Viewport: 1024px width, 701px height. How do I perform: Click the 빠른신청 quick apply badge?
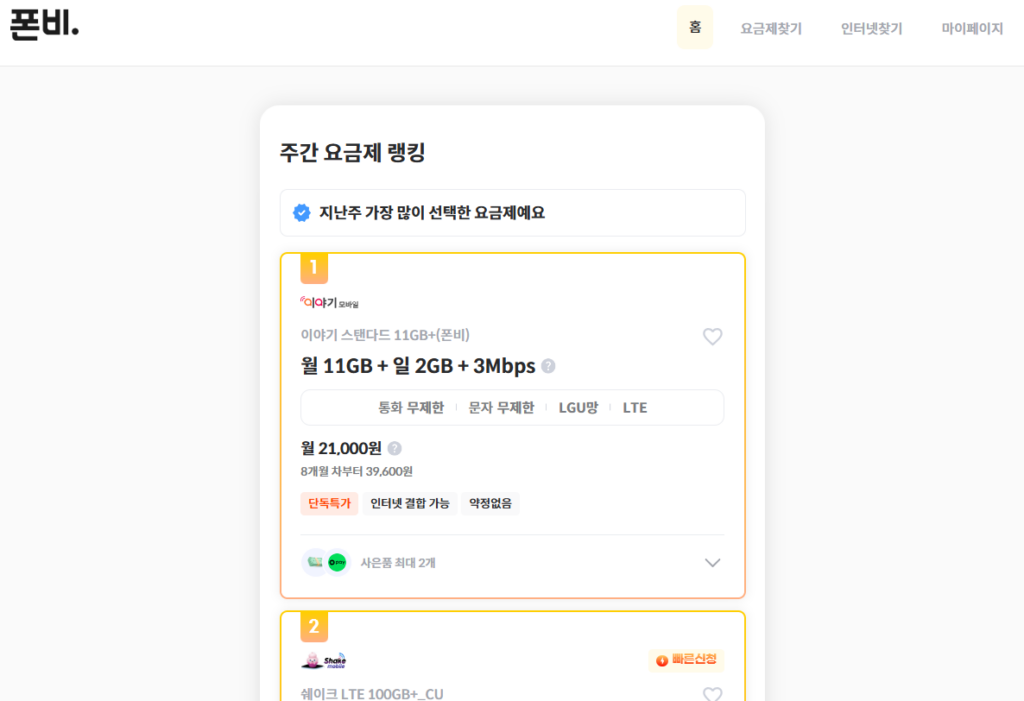tap(686, 660)
